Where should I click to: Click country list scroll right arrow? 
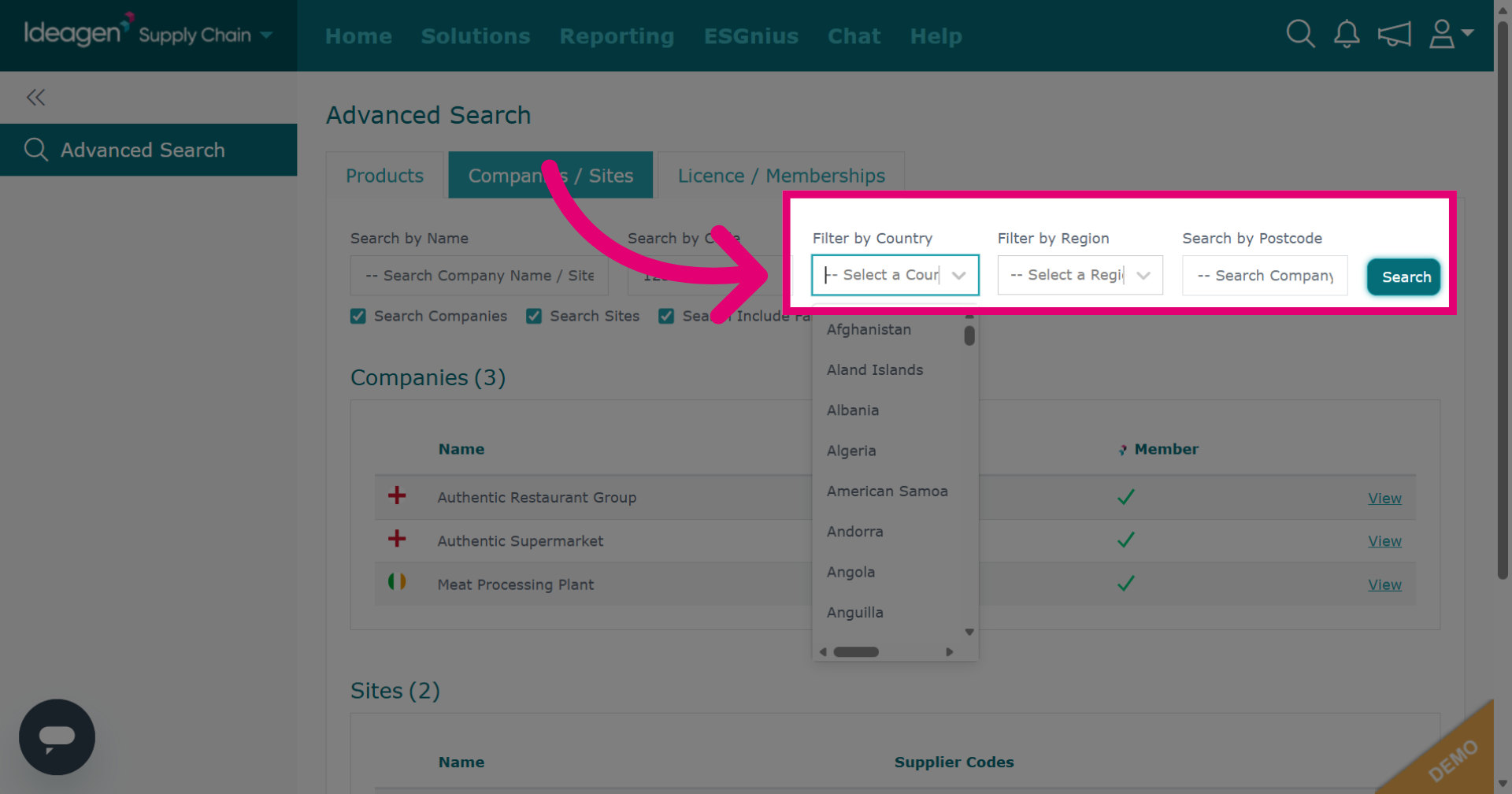tap(950, 651)
